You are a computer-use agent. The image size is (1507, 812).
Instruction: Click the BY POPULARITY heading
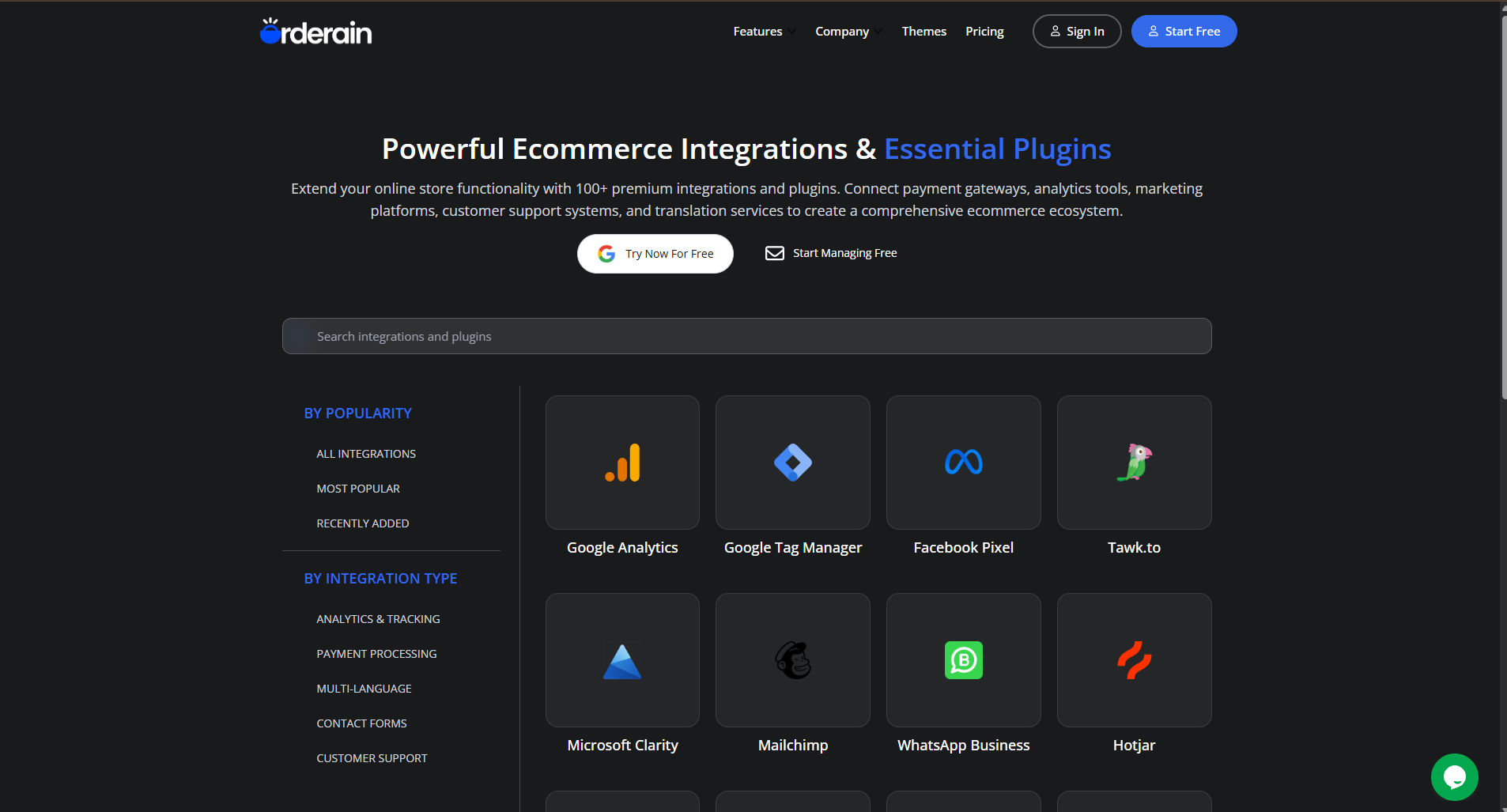point(357,414)
